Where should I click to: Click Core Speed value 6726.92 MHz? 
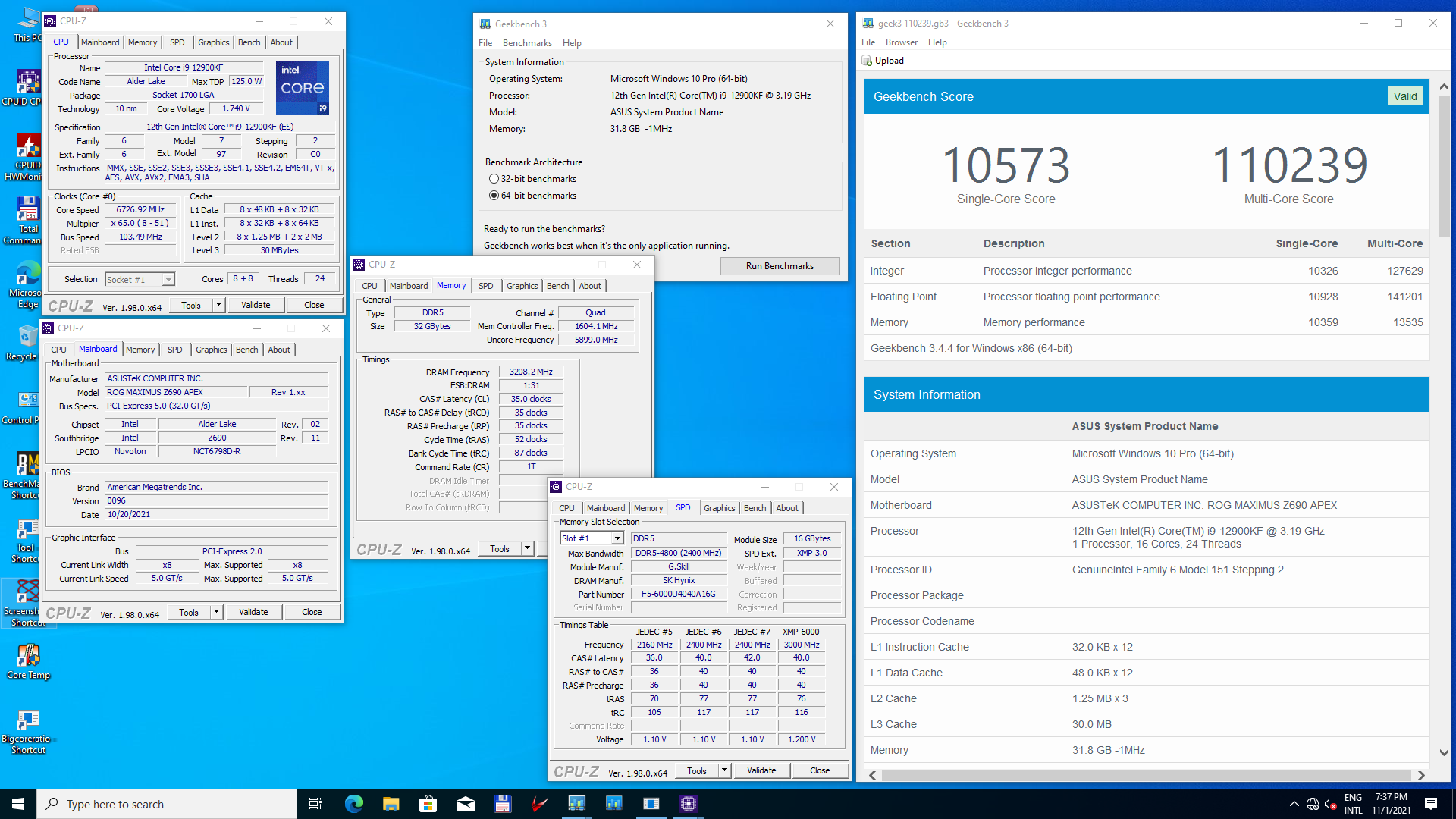coord(140,210)
